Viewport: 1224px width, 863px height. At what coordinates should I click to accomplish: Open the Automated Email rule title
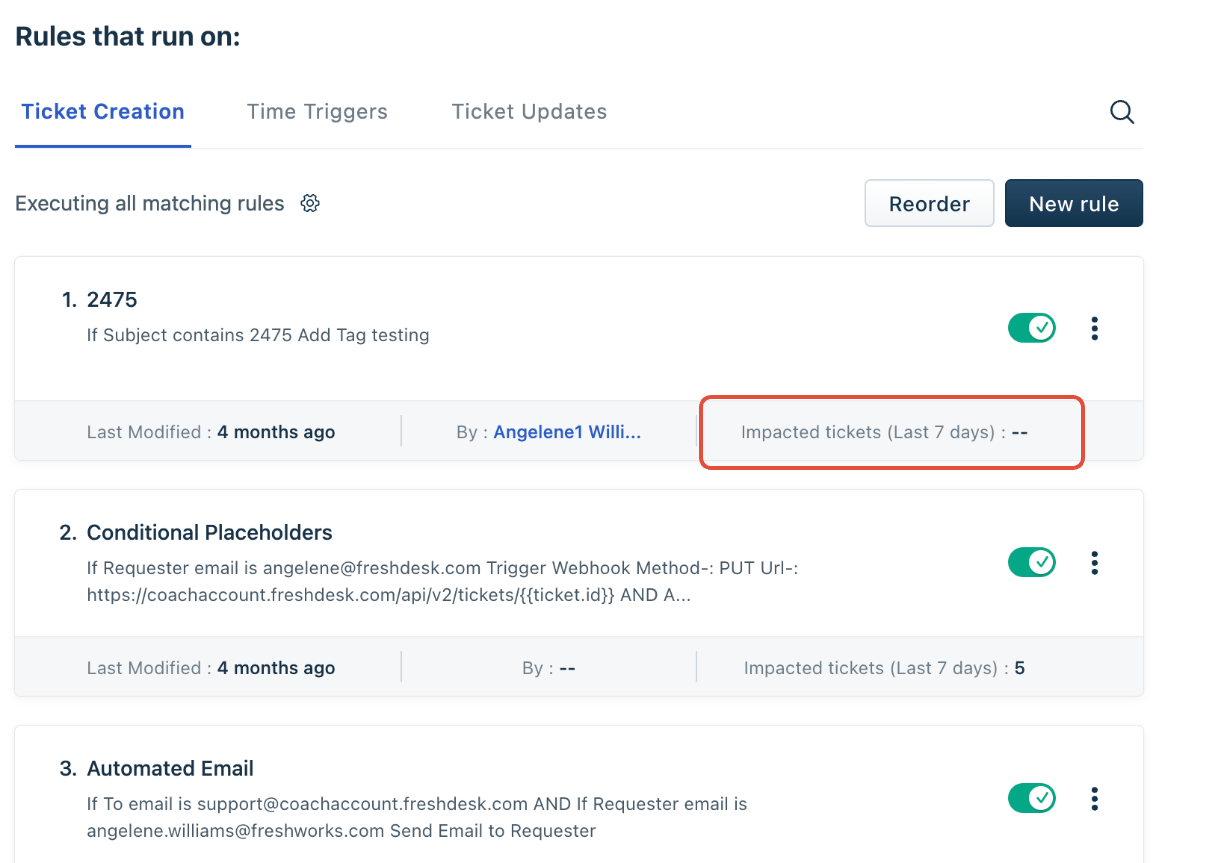pyautogui.click(x=170, y=769)
